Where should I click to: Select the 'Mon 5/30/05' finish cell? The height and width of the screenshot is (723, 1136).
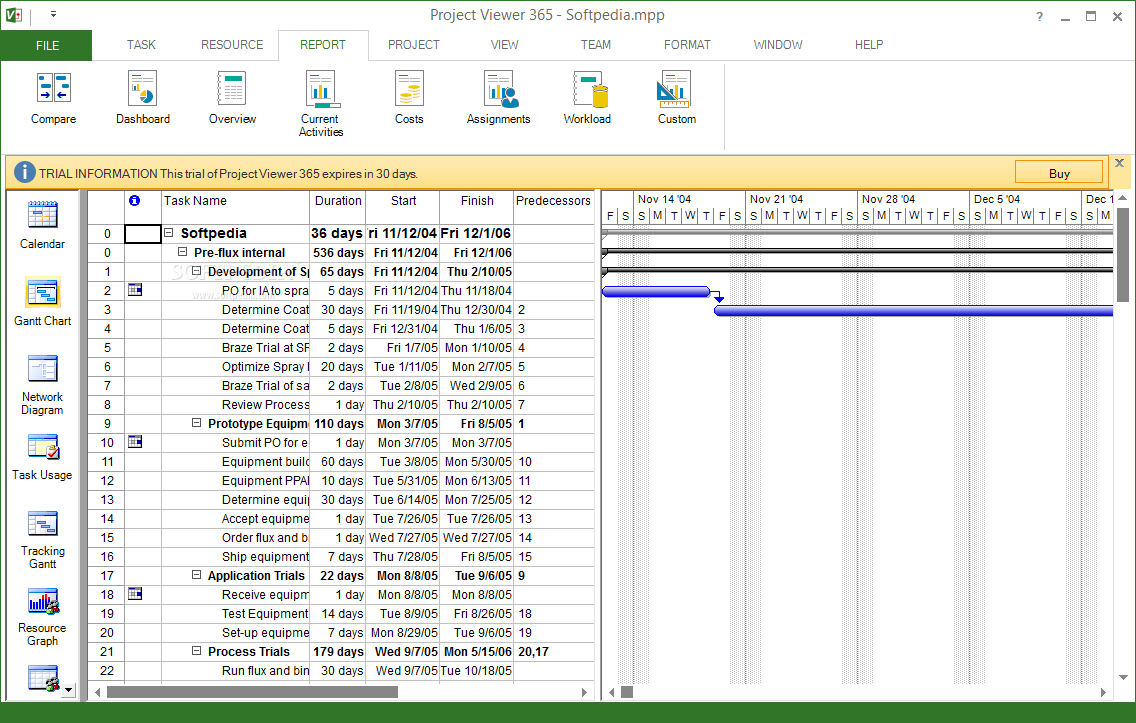(477, 461)
